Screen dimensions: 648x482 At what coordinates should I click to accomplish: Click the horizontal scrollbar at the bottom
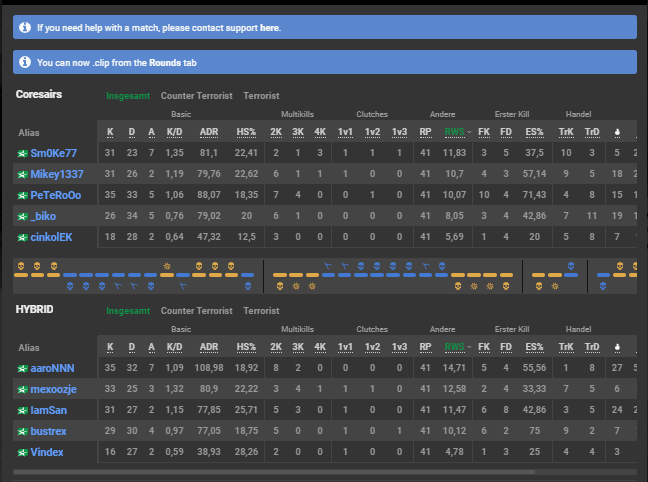pyautogui.click(x=274, y=472)
